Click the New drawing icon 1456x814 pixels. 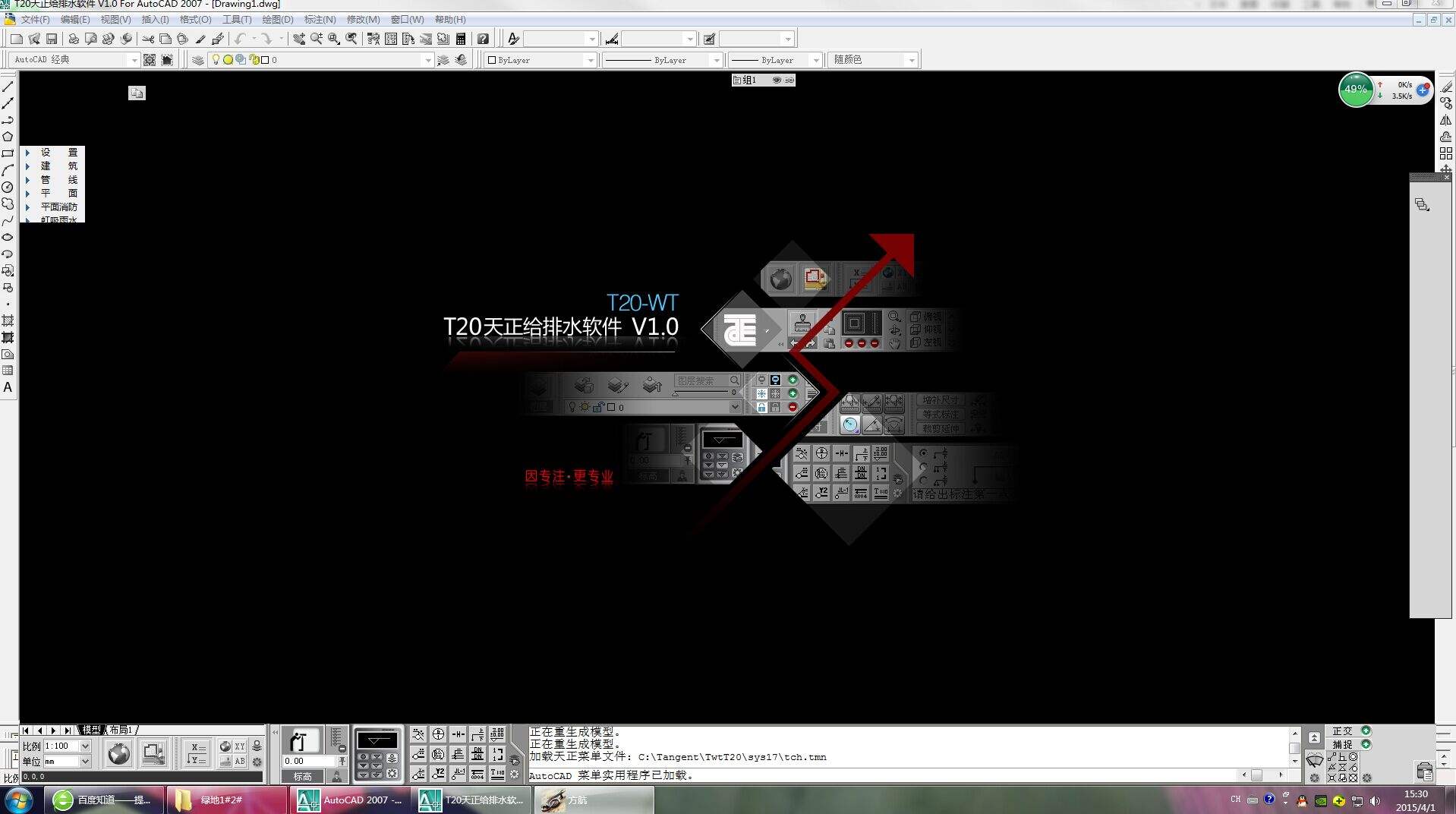coord(16,39)
